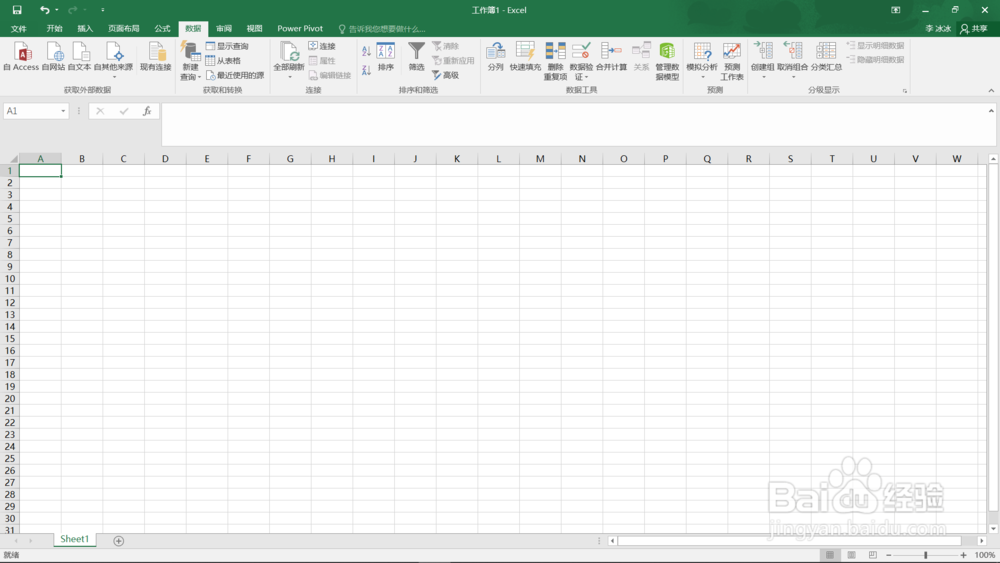Click the account name 李 冰冰

pos(938,29)
